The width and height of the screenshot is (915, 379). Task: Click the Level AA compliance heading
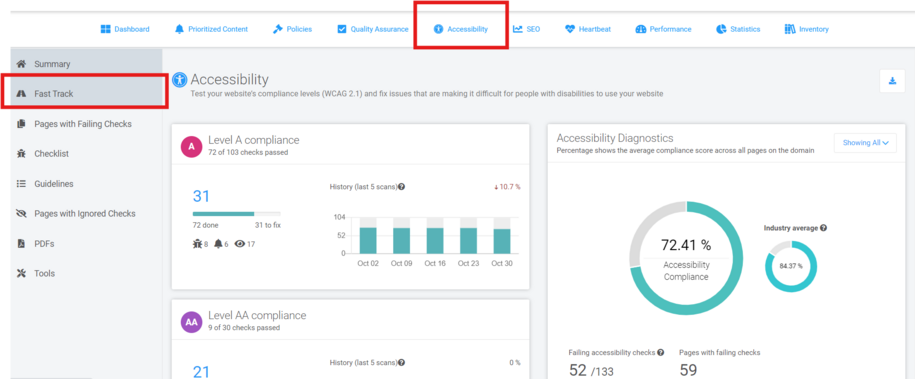[257, 315]
